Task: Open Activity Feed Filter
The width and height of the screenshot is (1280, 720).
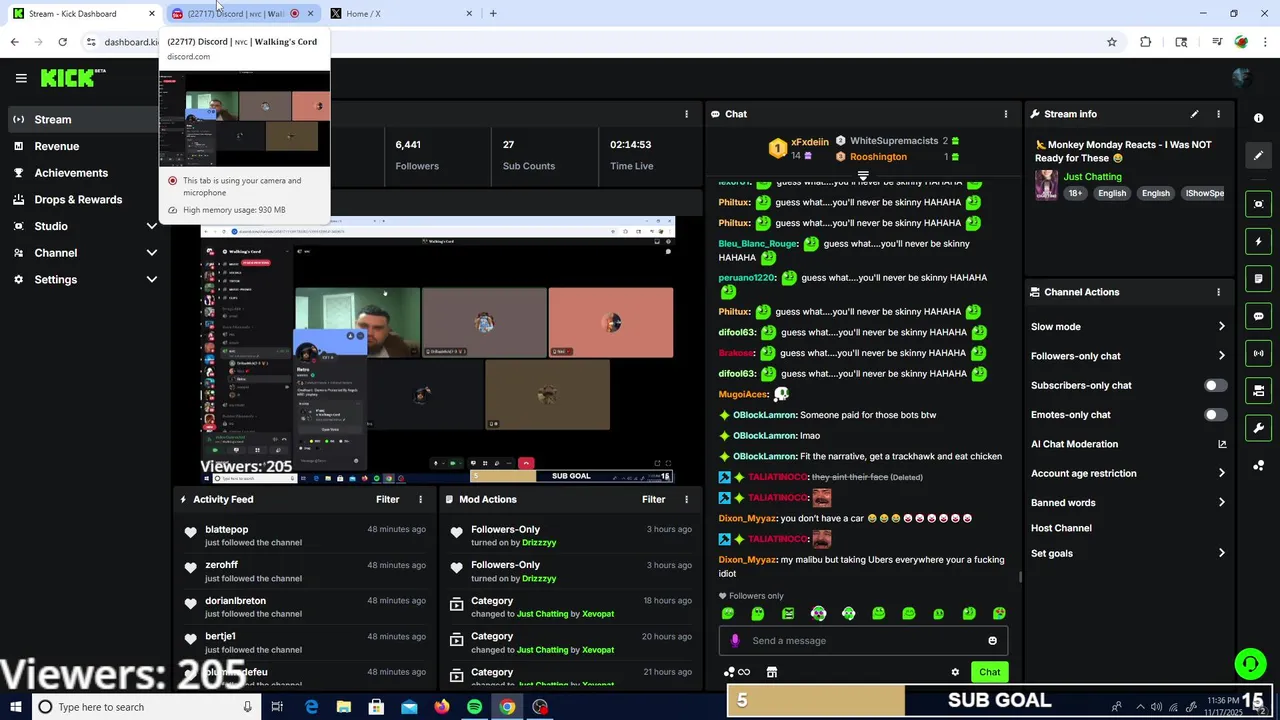Action: tap(387, 499)
